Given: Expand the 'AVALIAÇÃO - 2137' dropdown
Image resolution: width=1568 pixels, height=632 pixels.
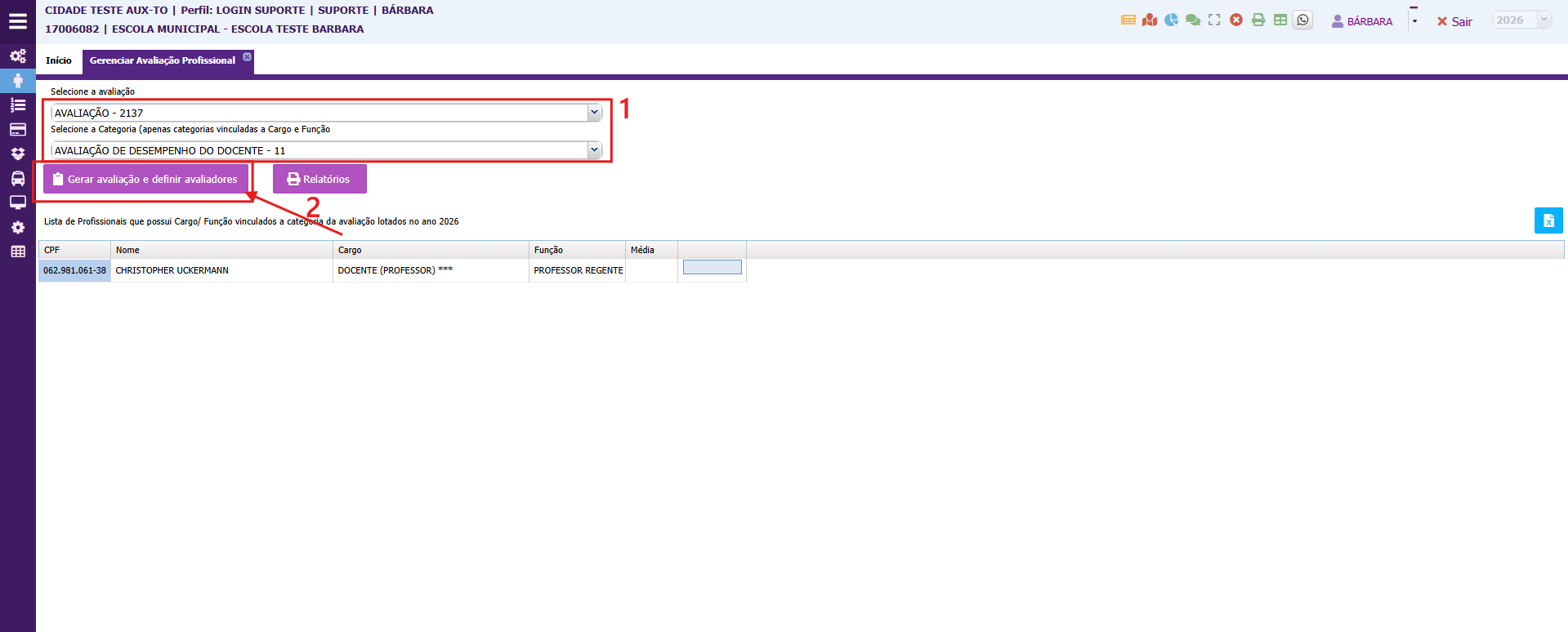Looking at the screenshot, I should click(x=594, y=113).
